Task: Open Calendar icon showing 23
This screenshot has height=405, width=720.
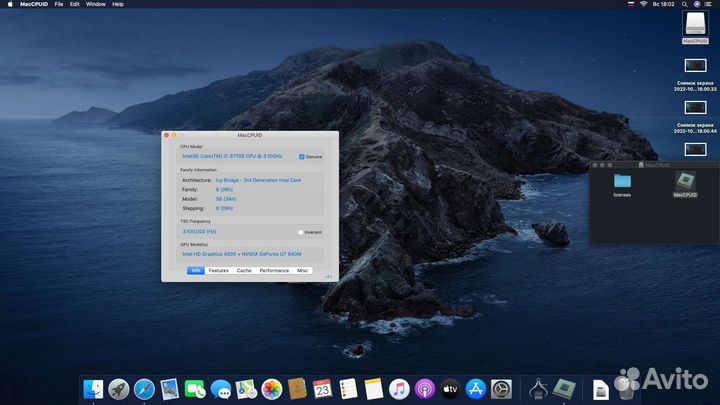Action: point(322,389)
